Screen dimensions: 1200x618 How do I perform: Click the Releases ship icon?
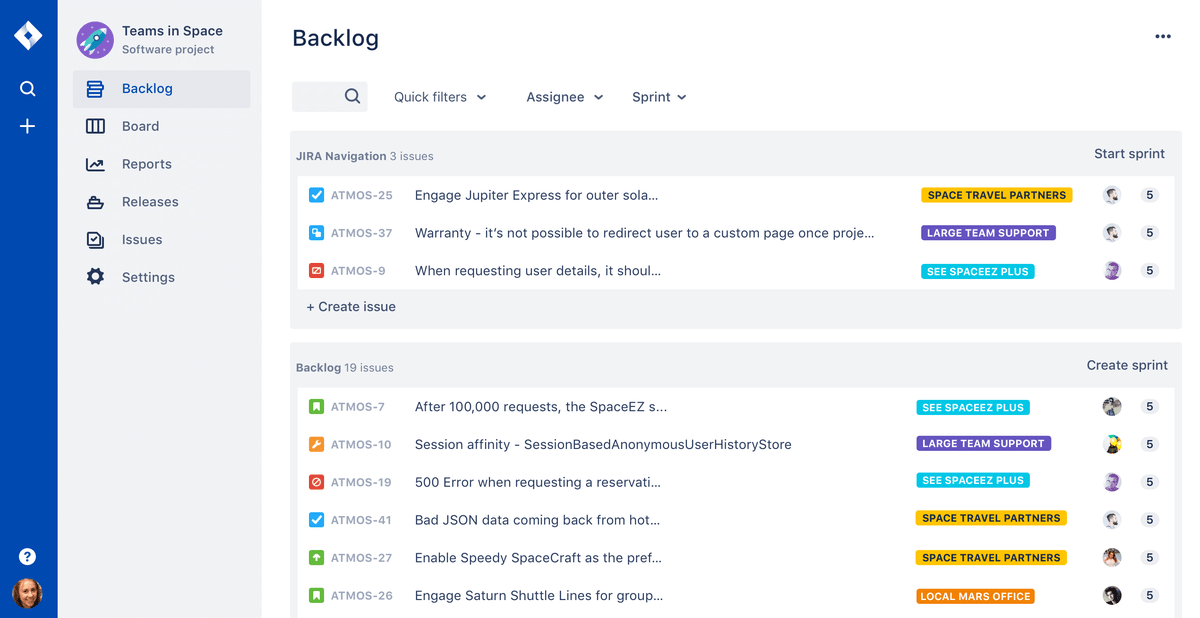pos(95,201)
